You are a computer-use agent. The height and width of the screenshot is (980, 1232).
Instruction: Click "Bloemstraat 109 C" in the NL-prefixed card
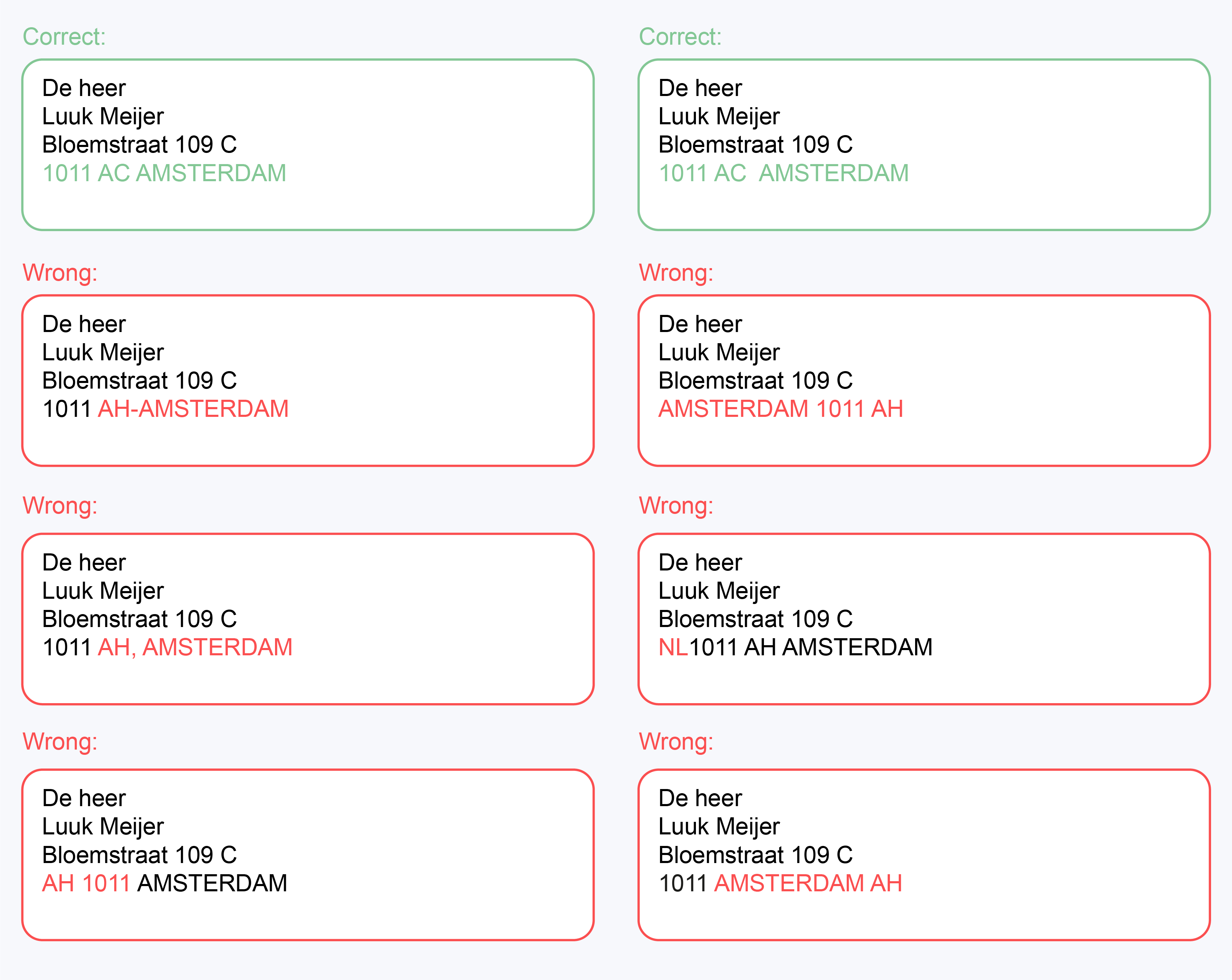pos(755,619)
